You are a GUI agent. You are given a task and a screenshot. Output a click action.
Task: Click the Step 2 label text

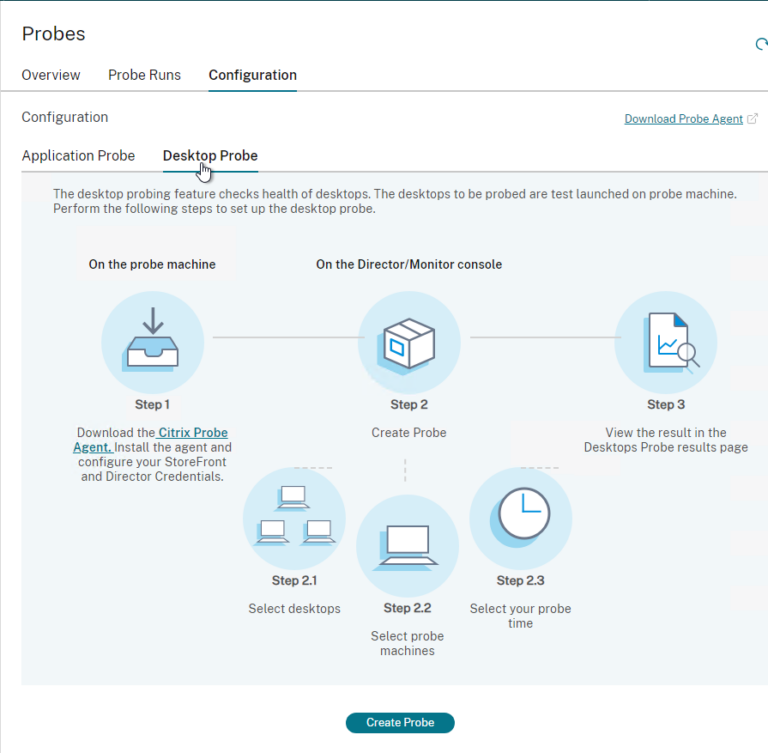point(409,405)
